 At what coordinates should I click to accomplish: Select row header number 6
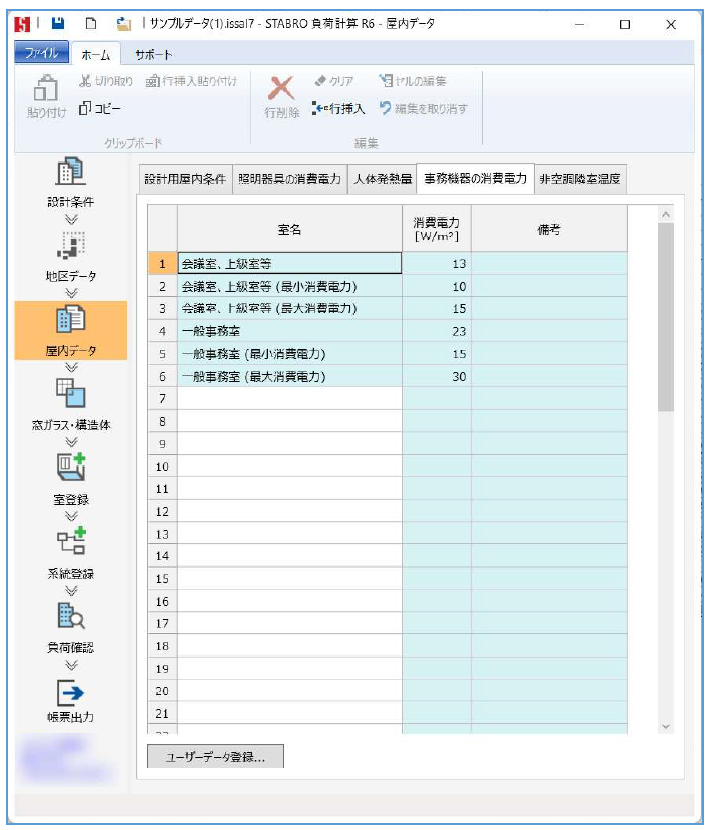(x=162, y=377)
